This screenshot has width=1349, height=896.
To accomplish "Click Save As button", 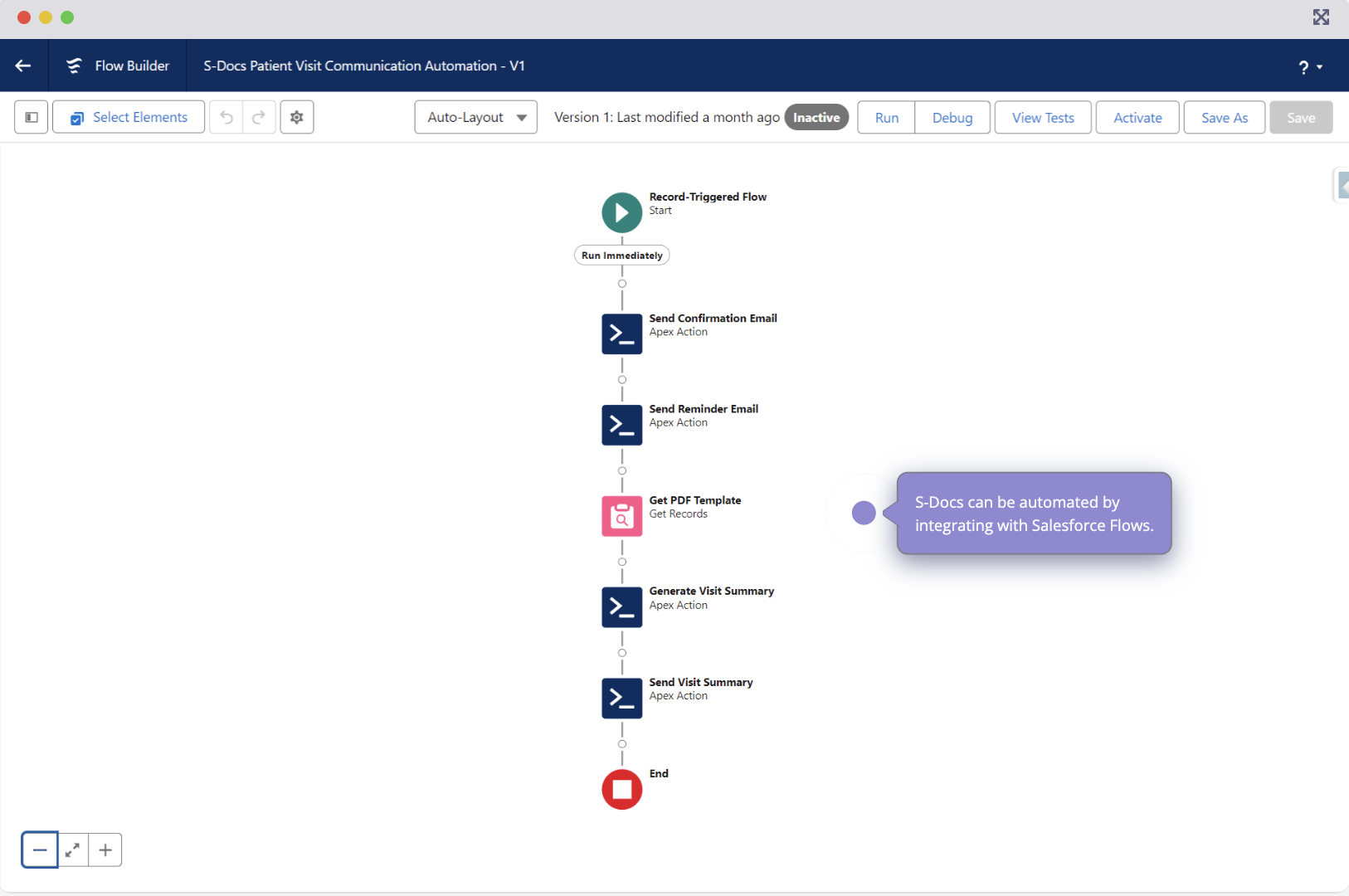I will point(1225,118).
